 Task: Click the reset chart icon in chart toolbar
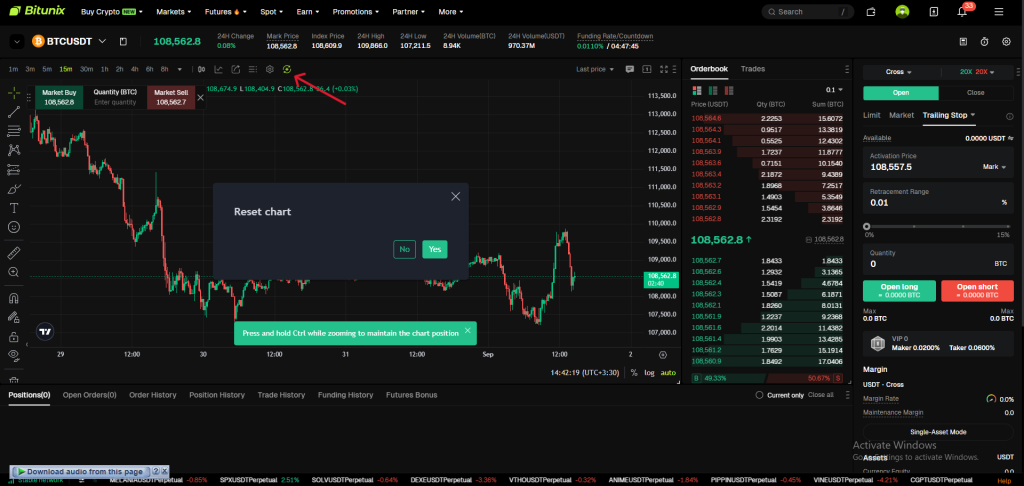[287, 69]
